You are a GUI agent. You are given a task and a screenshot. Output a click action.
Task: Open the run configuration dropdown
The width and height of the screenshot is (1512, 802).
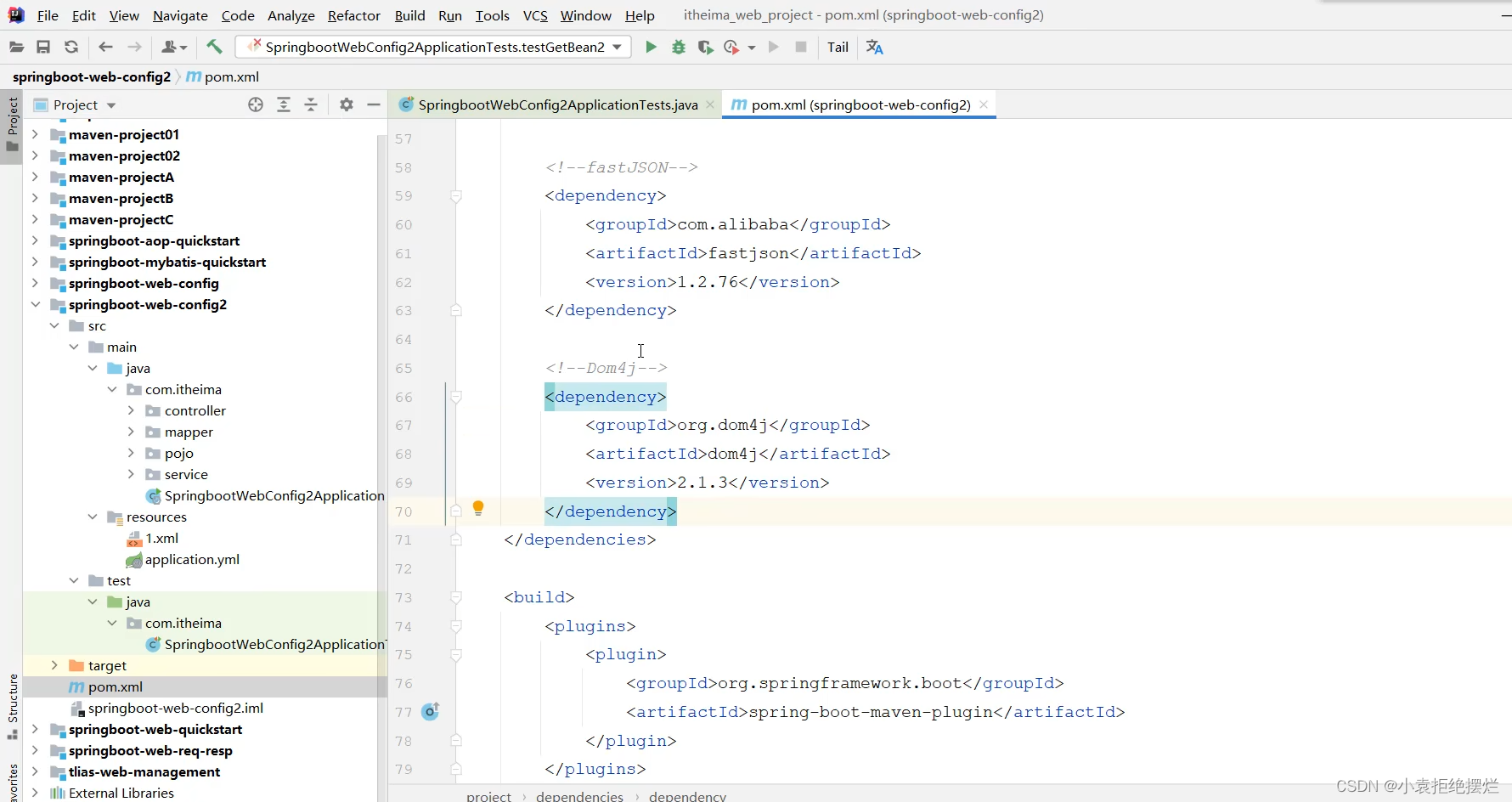[x=617, y=48]
